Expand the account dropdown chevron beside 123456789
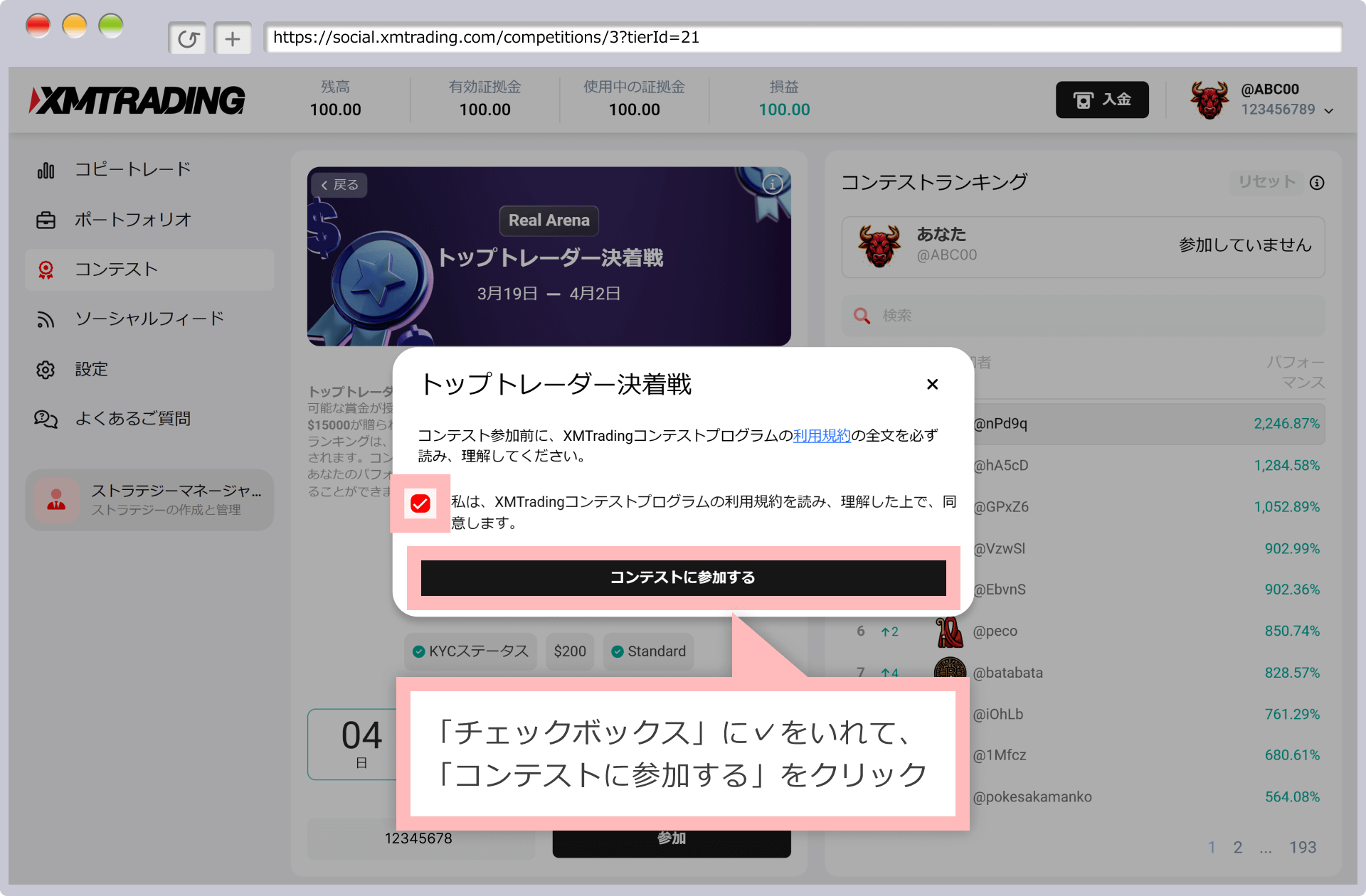1366x896 pixels. tap(1328, 110)
